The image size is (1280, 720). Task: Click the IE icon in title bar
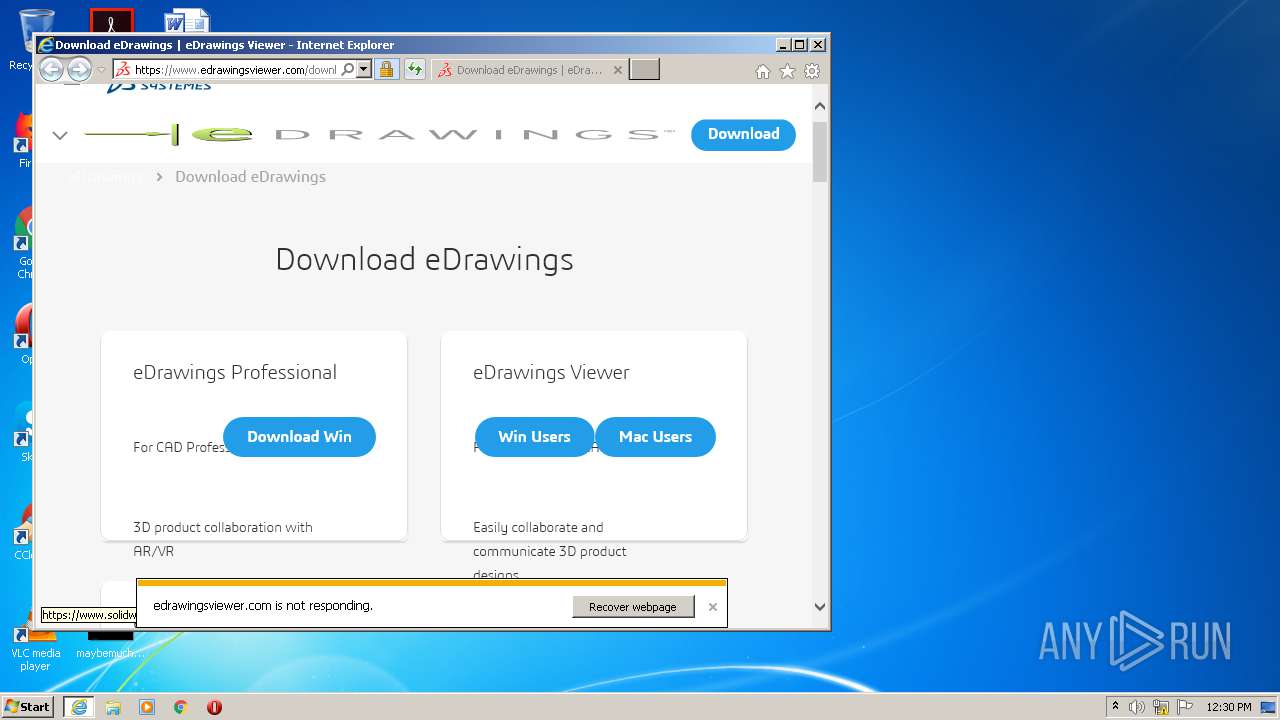click(x=45, y=45)
